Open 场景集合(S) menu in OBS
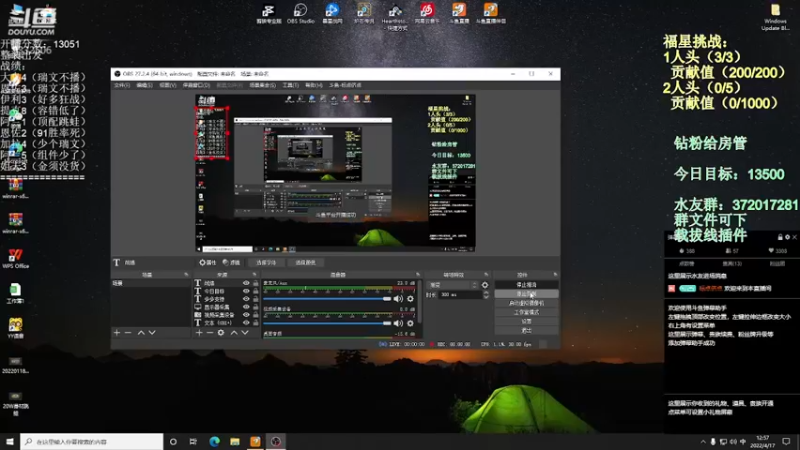 [263, 85]
